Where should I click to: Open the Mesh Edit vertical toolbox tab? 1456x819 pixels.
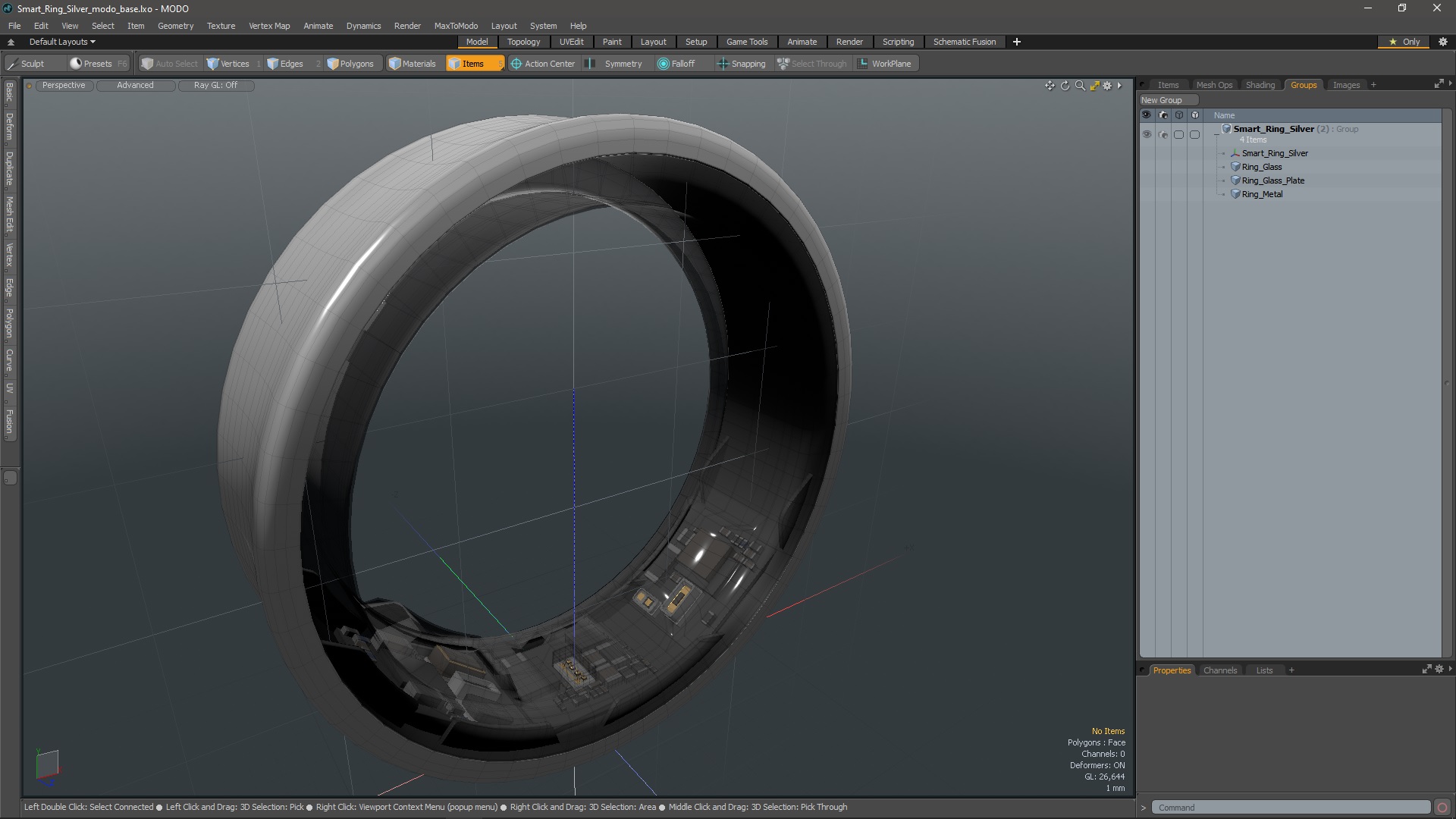[x=9, y=215]
